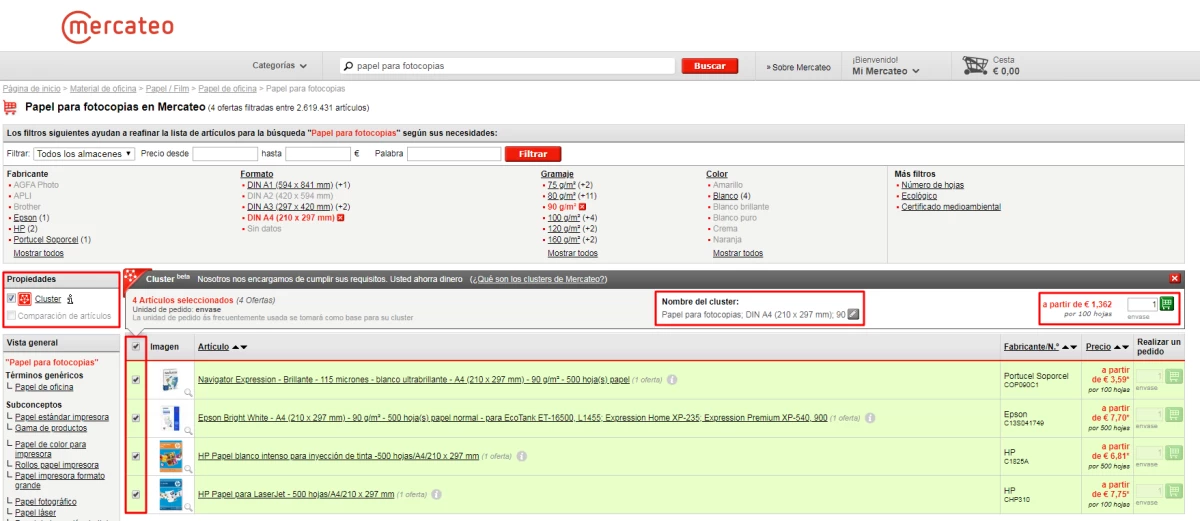Uncheck the Cluster checkbox in Propiedades
Viewport: 1200px width, 521px height.
pos(11,299)
